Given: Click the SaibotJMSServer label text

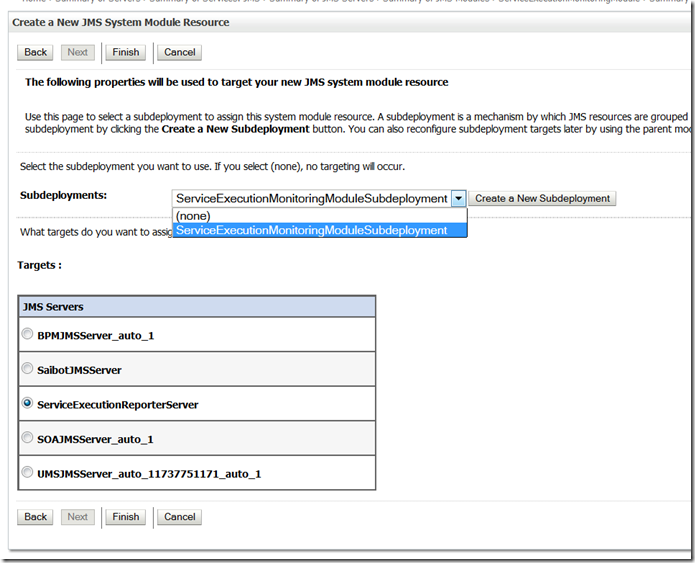Looking at the screenshot, I should [x=79, y=370].
